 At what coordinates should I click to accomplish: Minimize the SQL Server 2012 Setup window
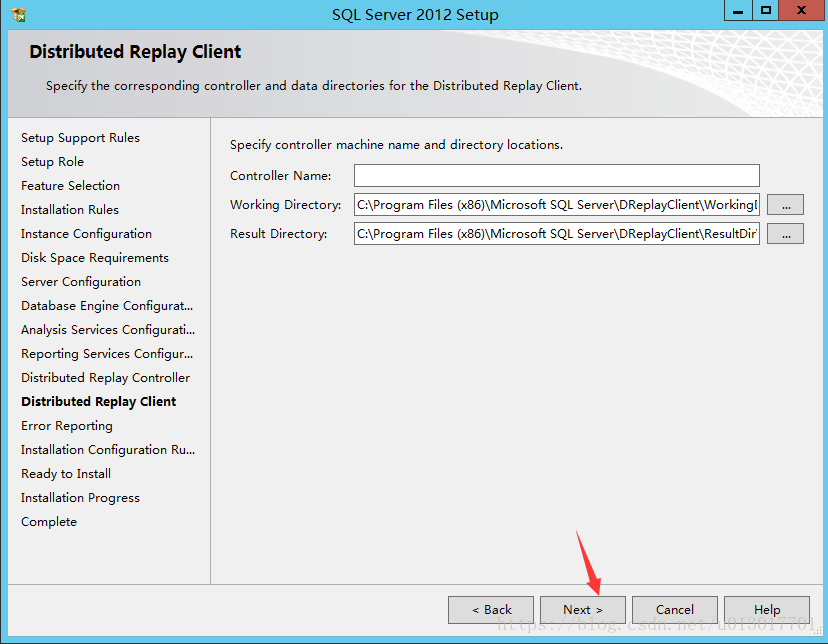pos(738,11)
